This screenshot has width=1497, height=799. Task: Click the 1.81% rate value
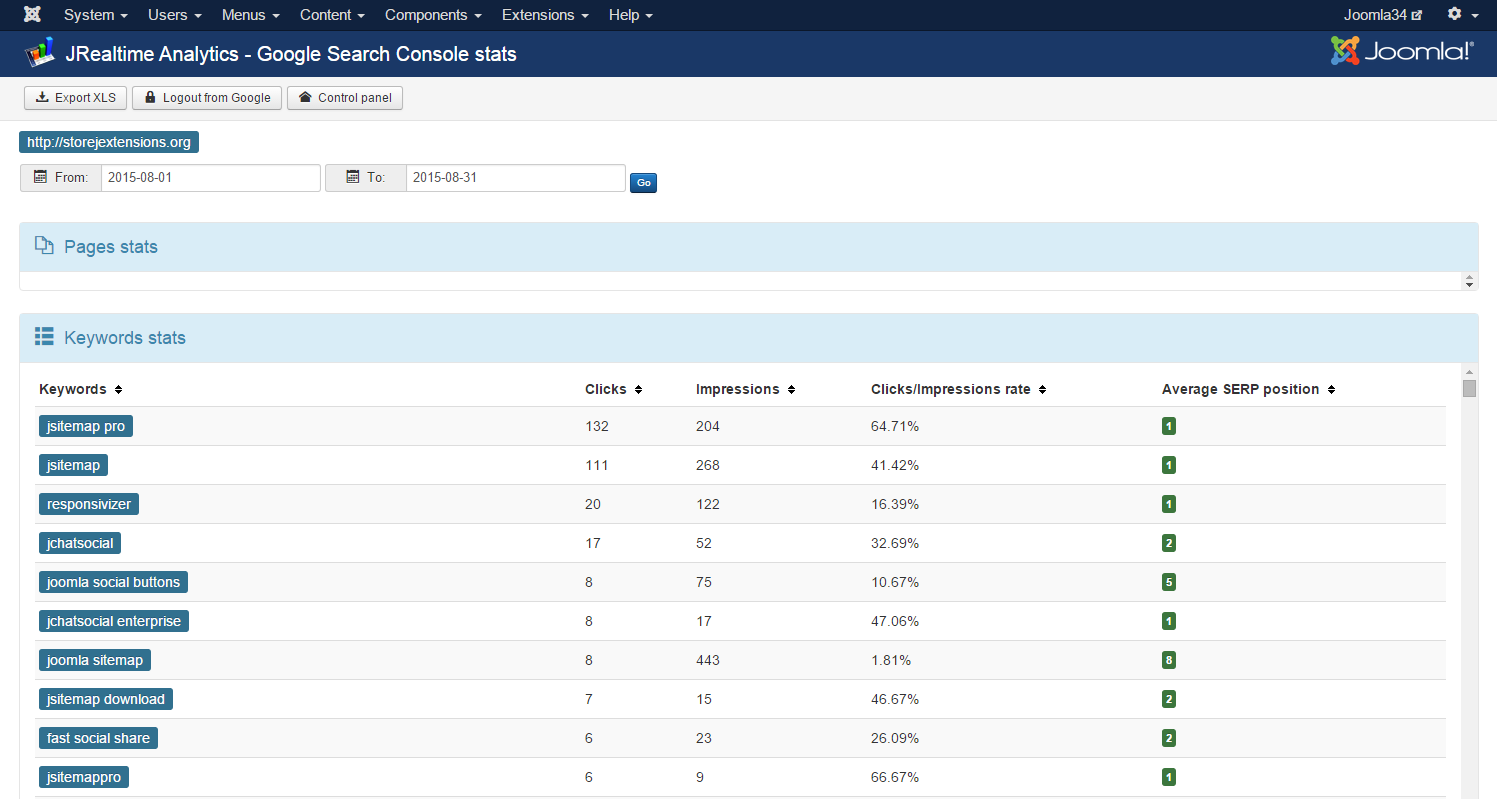(891, 660)
